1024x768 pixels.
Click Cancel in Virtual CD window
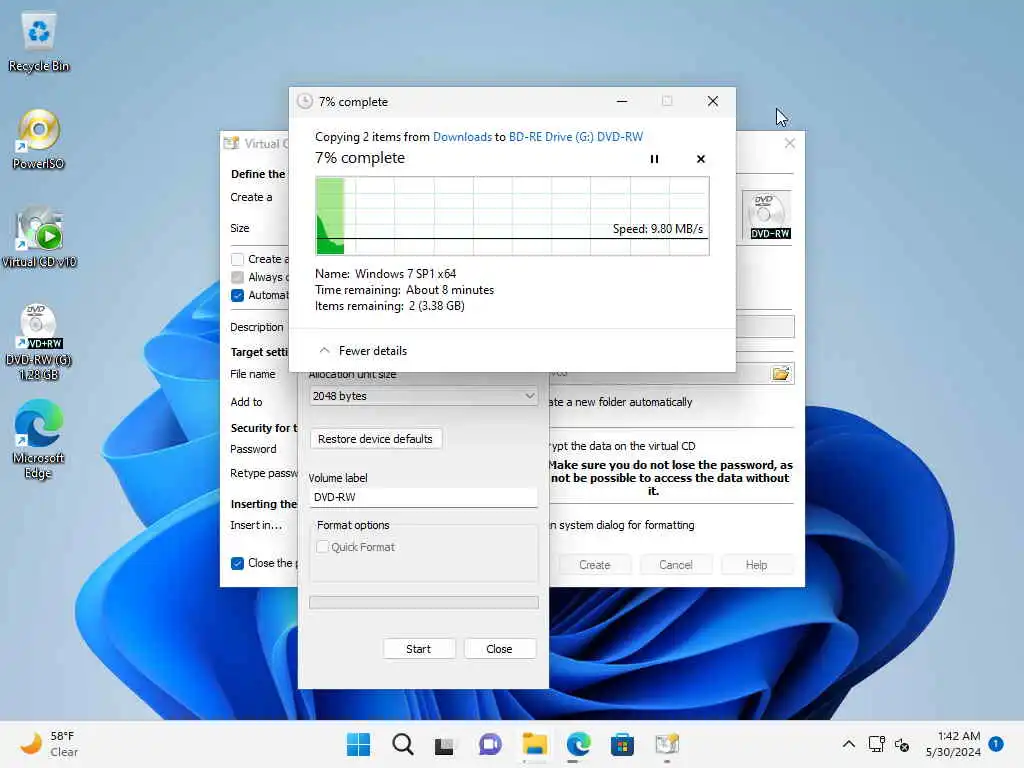click(676, 565)
